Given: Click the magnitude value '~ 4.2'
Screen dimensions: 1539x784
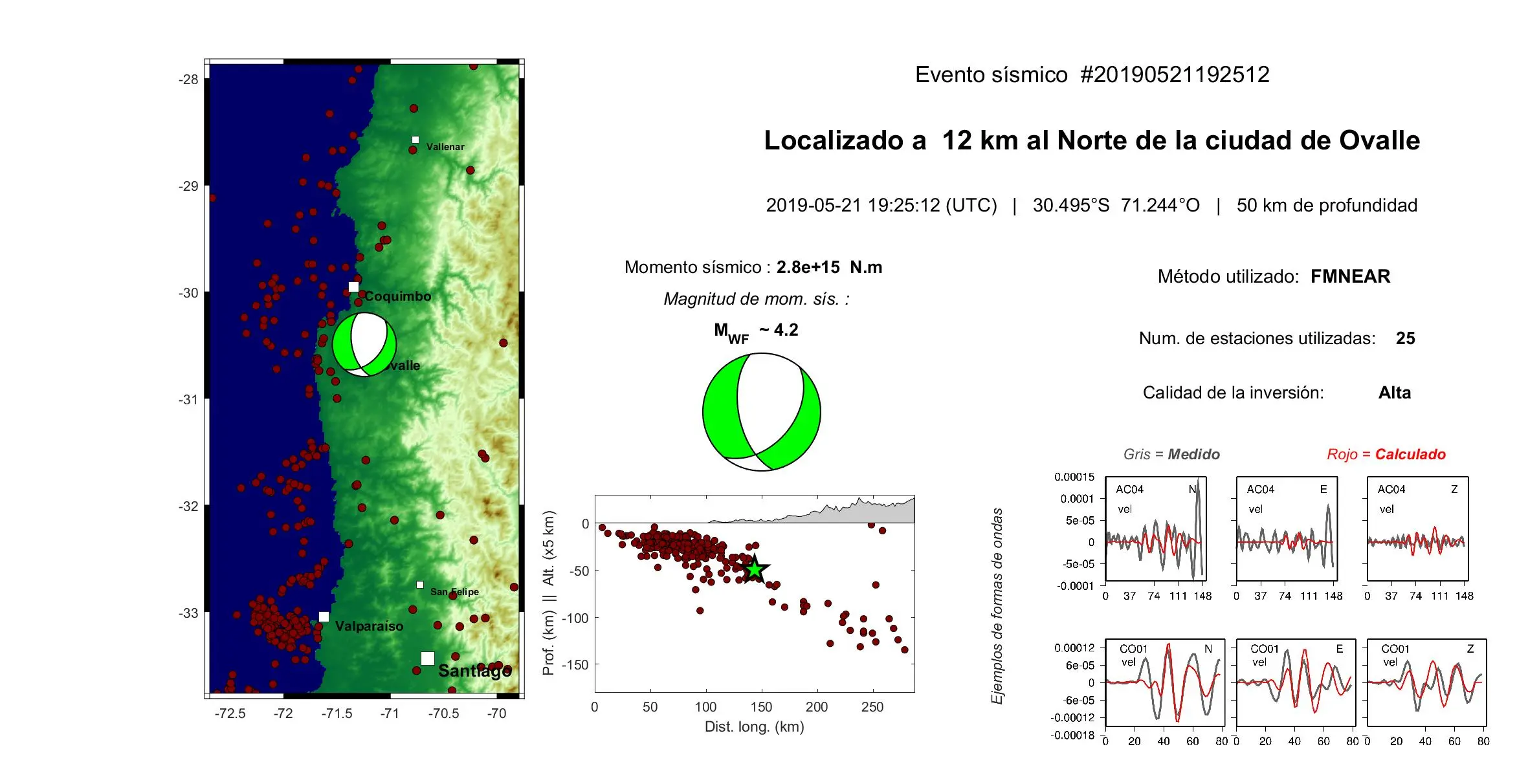Looking at the screenshot, I should tap(779, 330).
